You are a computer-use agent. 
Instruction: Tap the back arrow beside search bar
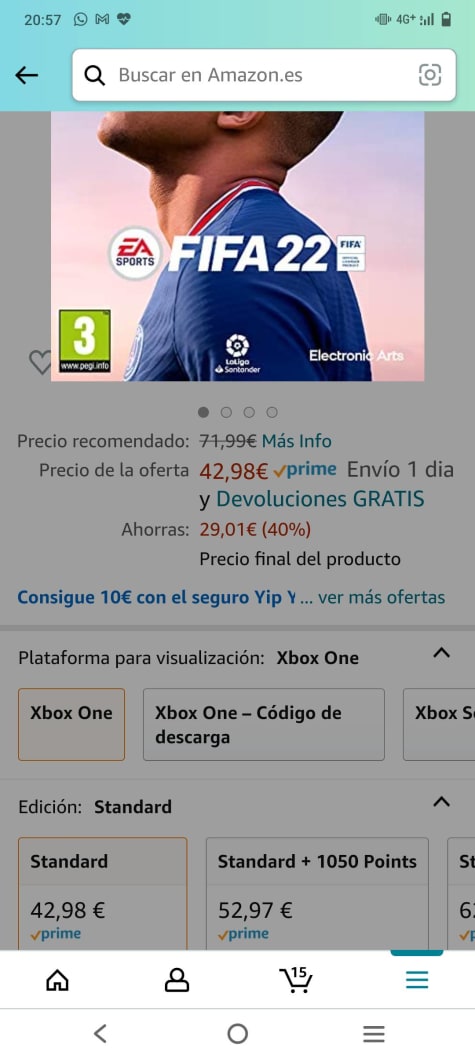(26, 75)
